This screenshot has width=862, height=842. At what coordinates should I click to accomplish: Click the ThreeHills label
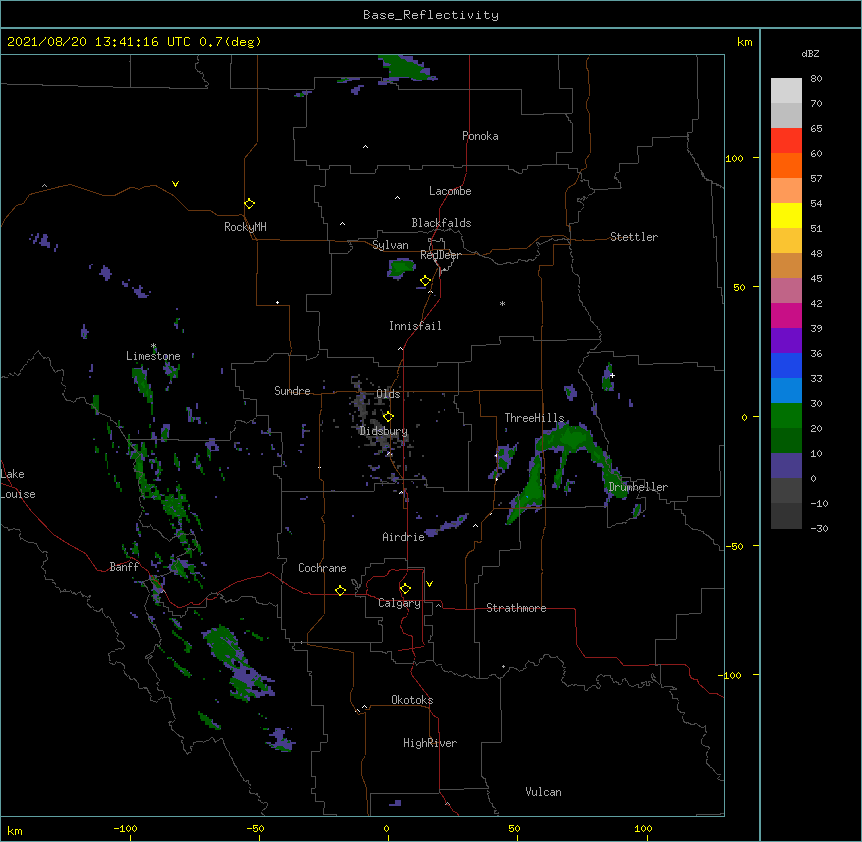coord(534,418)
